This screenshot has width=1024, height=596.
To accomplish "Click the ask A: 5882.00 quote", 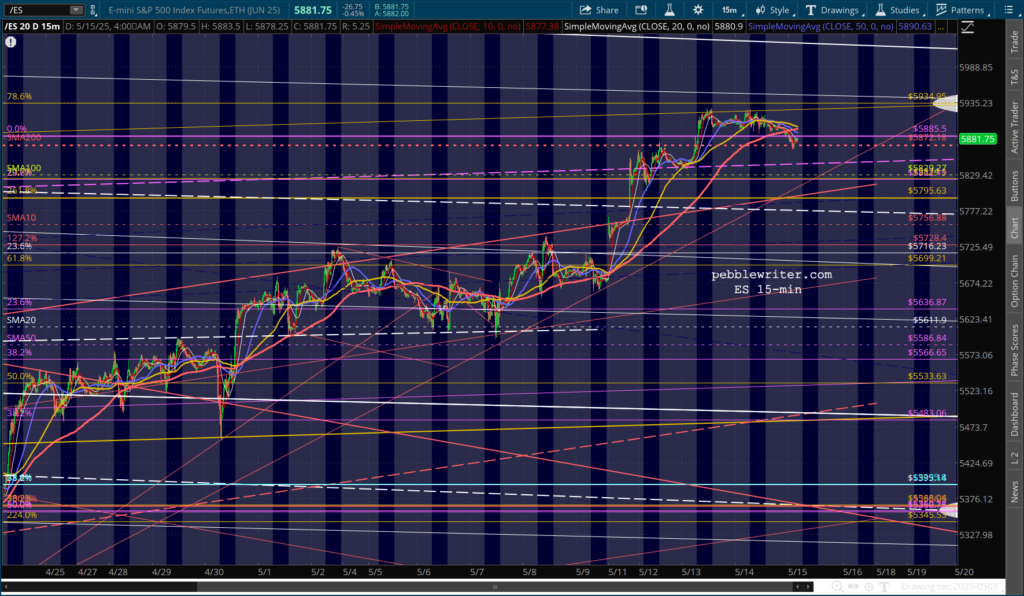I will coord(391,14).
